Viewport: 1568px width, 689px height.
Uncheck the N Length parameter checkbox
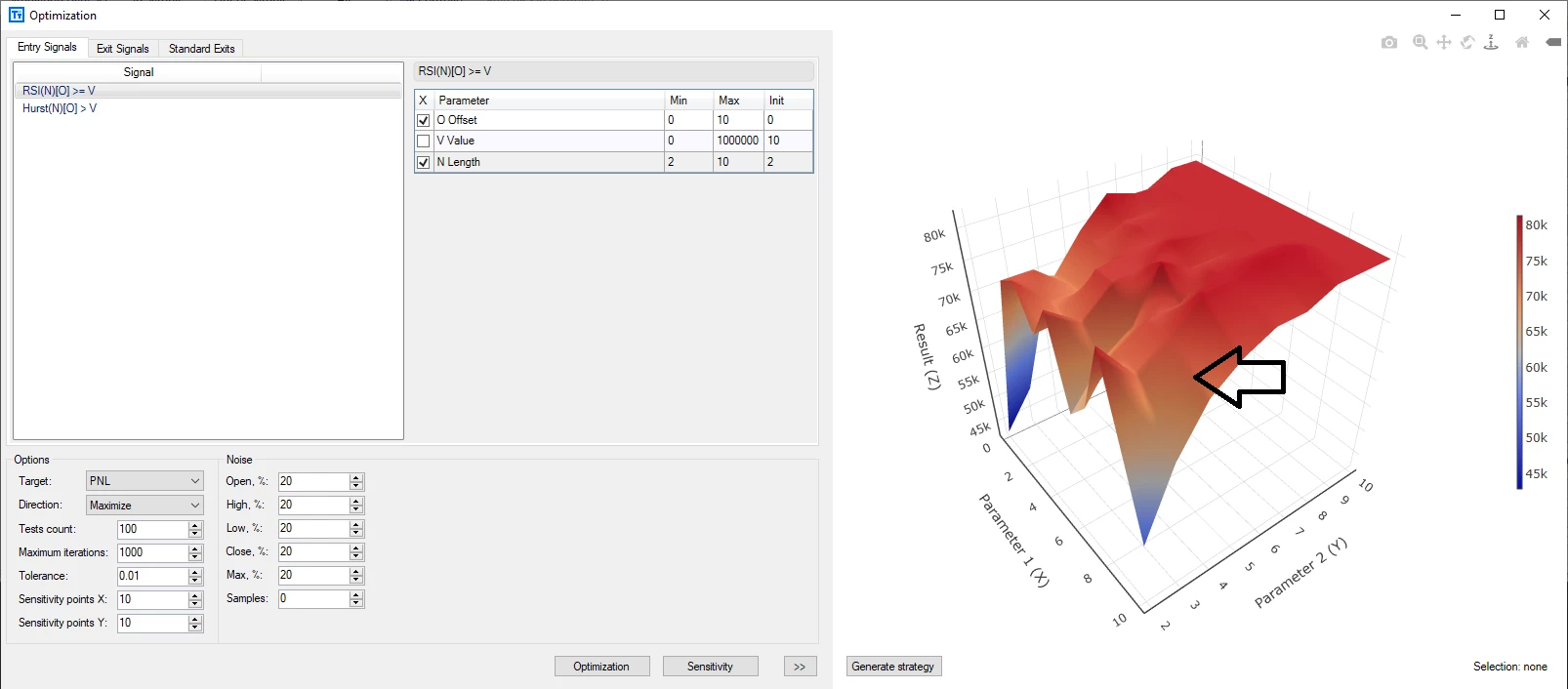pos(424,162)
